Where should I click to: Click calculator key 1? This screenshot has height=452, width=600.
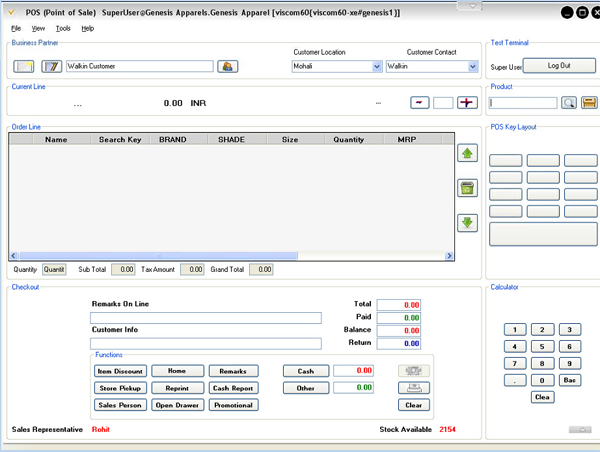[x=515, y=330]
